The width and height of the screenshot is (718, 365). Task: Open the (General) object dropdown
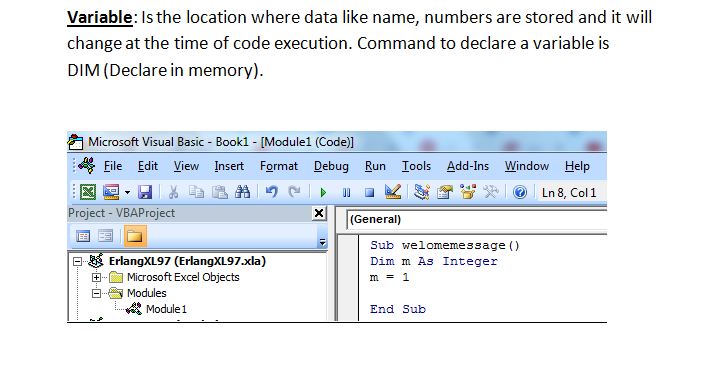[x=476, y=219]
